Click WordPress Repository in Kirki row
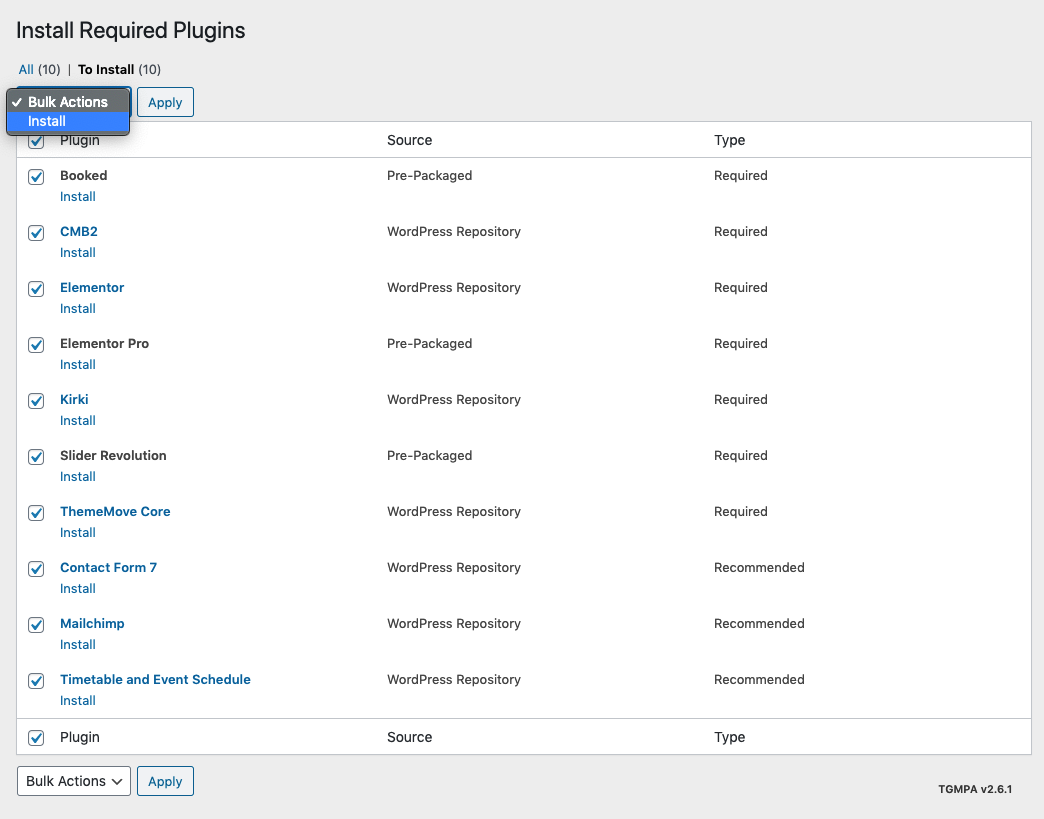This screenshot has width=1044, height=819. click(x=453, y=399)
